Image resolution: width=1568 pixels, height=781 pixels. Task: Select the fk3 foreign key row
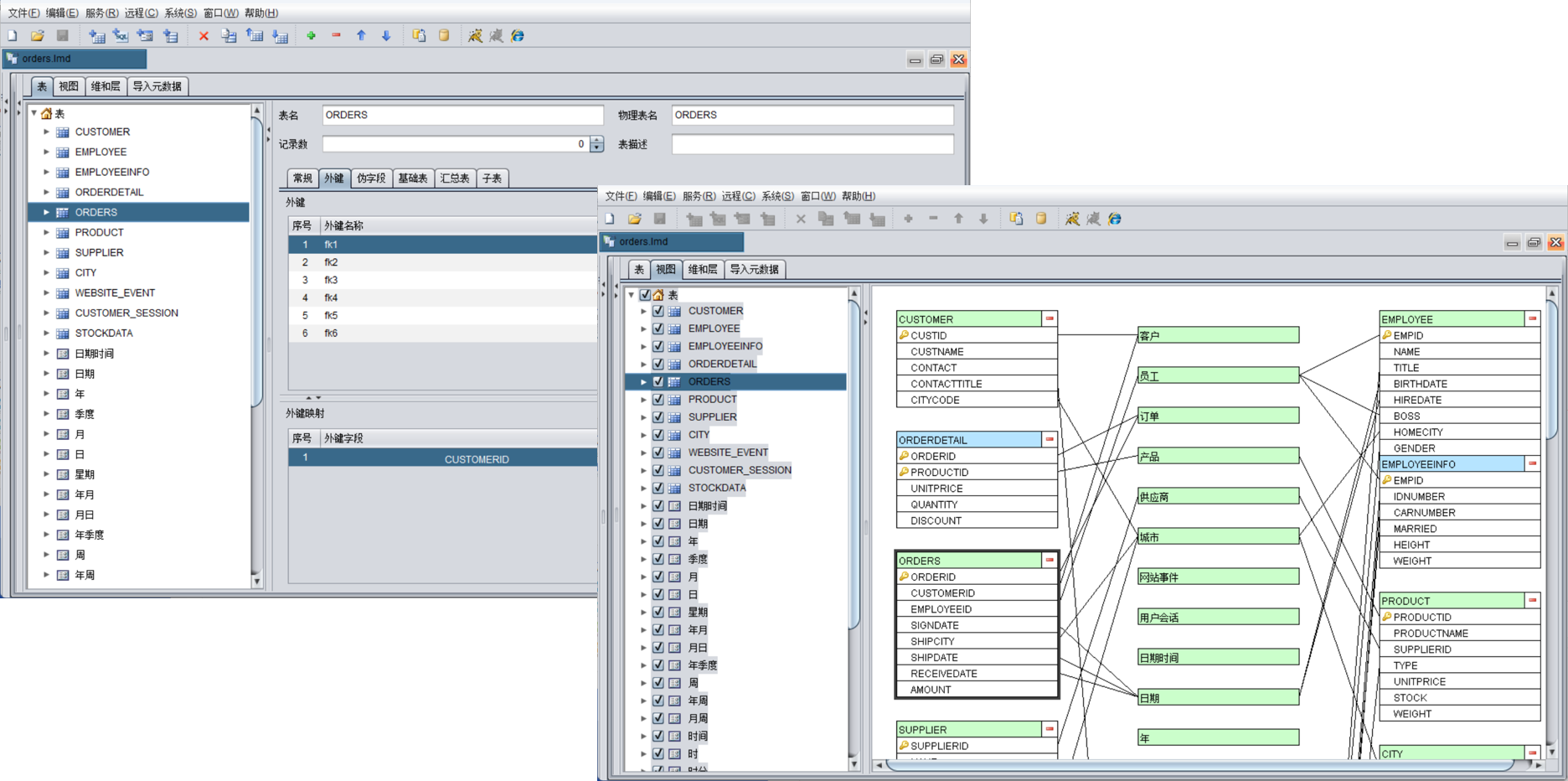click(443, 280)
